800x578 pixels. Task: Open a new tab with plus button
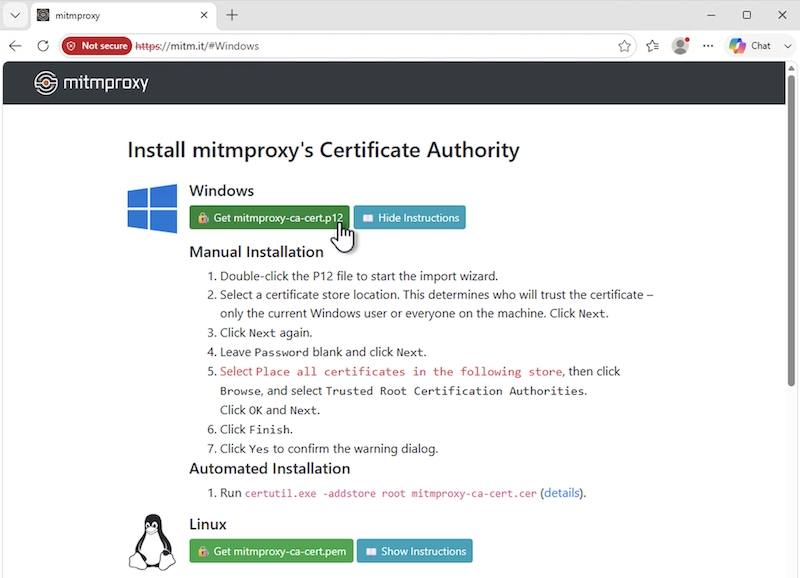coord(232,15)
